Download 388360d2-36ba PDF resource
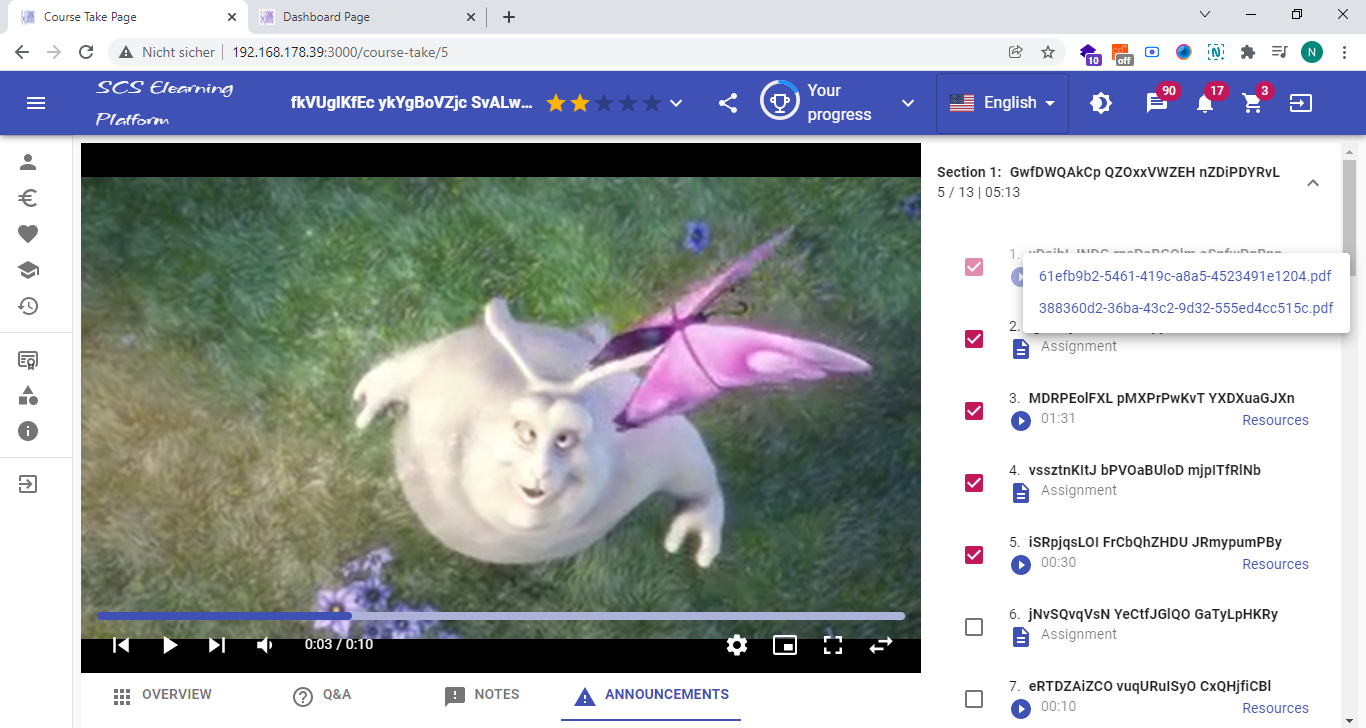Viewport: 1366px width, 728px height. (1186, 308)
